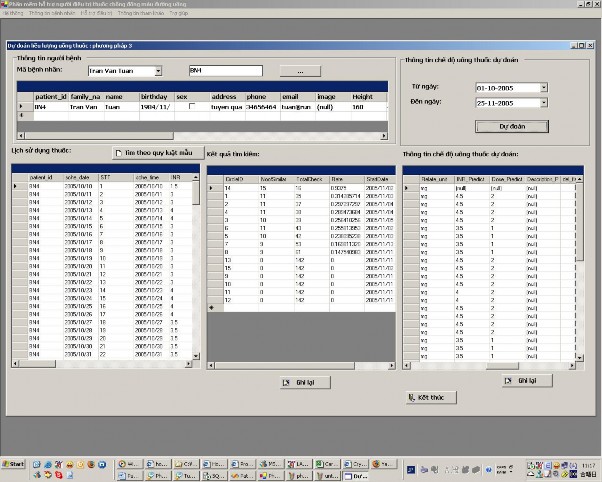
Task: Expand the Đến ngày date picker
Action: [x=543, y=103]
